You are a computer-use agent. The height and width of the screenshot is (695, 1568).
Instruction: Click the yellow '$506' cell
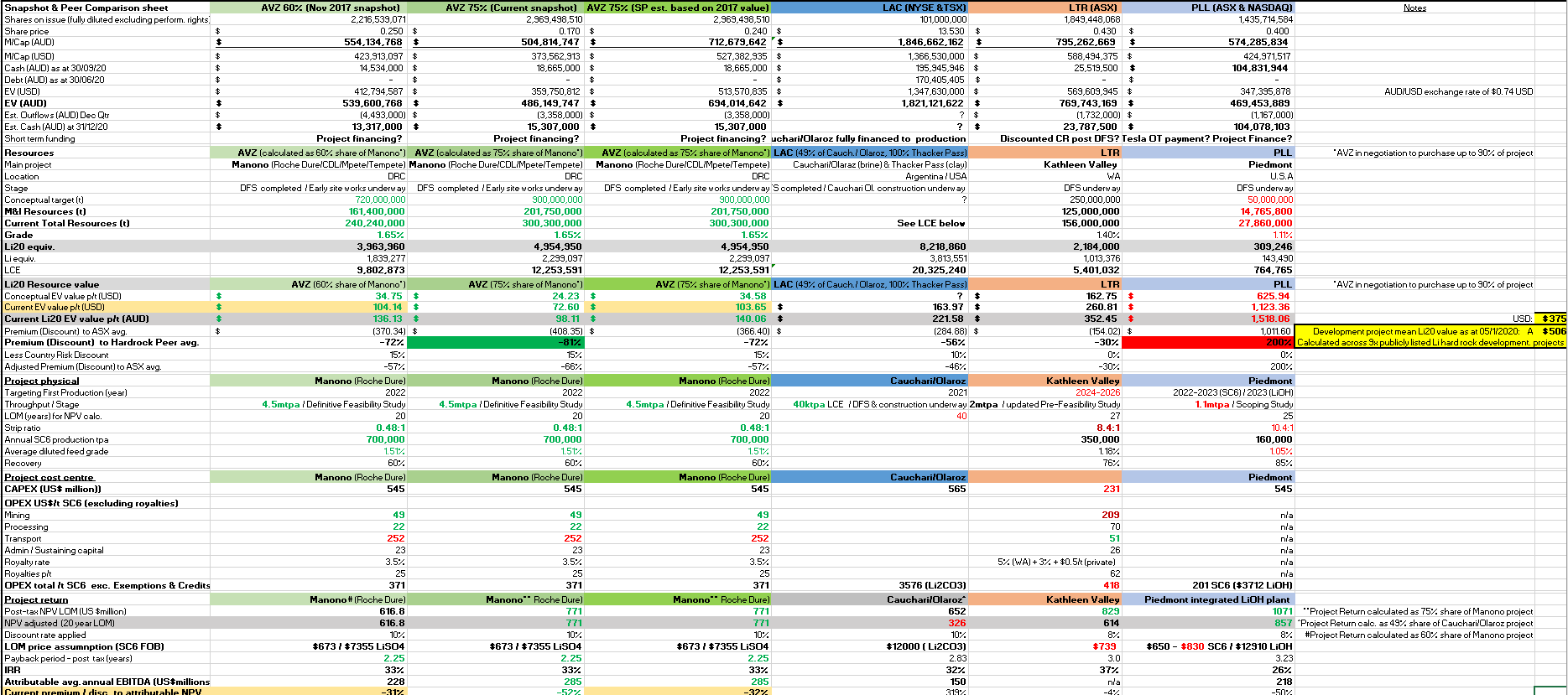[x=1554, y=331]
